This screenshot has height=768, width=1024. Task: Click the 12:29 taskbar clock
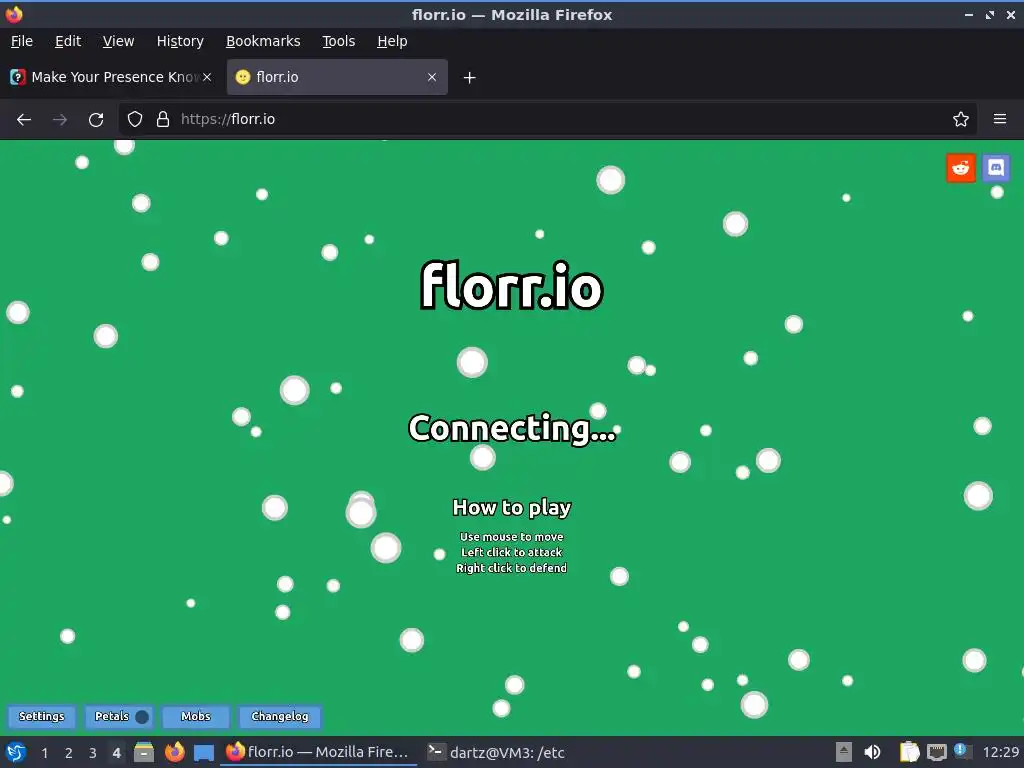tap(1000, 752)
